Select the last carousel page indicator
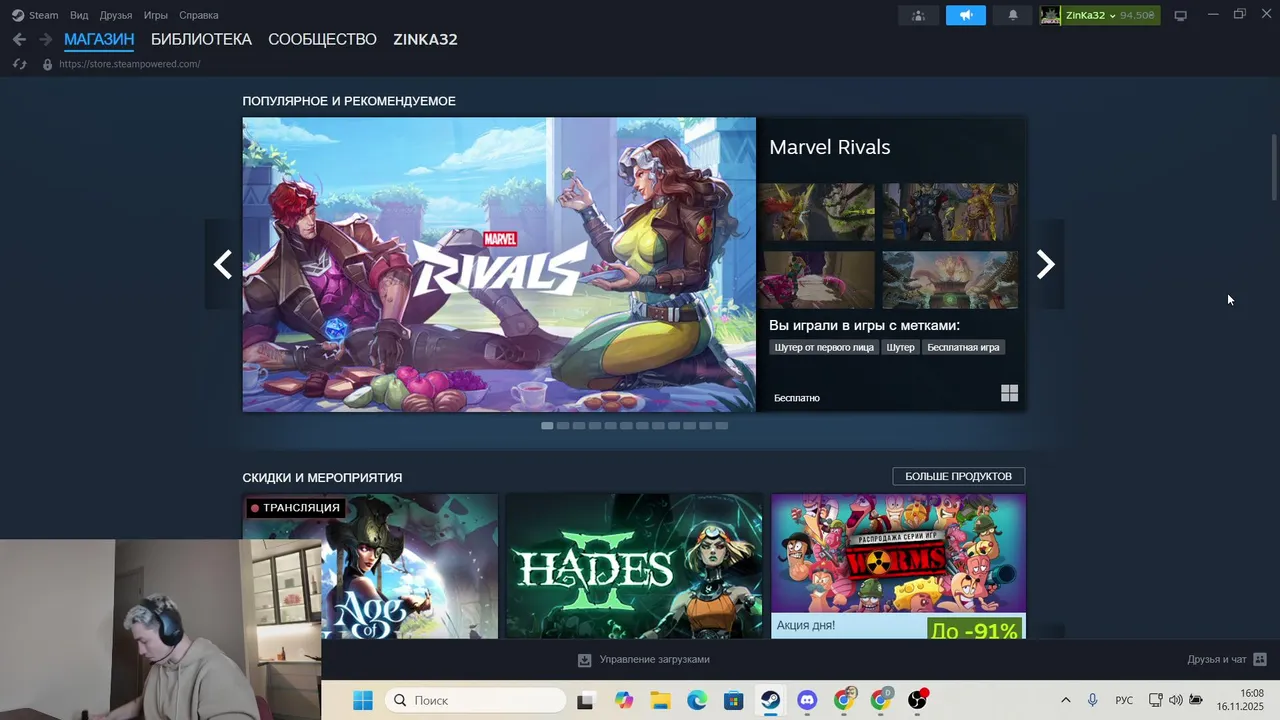Image resolution: width=1280 pixels, height=720 pixels. click(722, 425)
